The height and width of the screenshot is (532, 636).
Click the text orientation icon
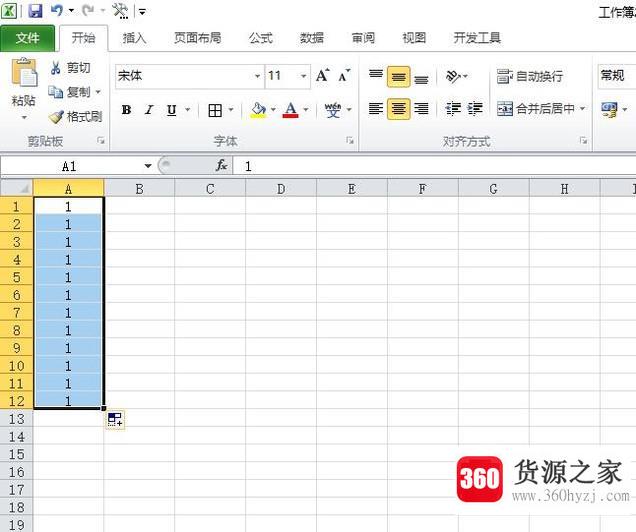point(453,76)
